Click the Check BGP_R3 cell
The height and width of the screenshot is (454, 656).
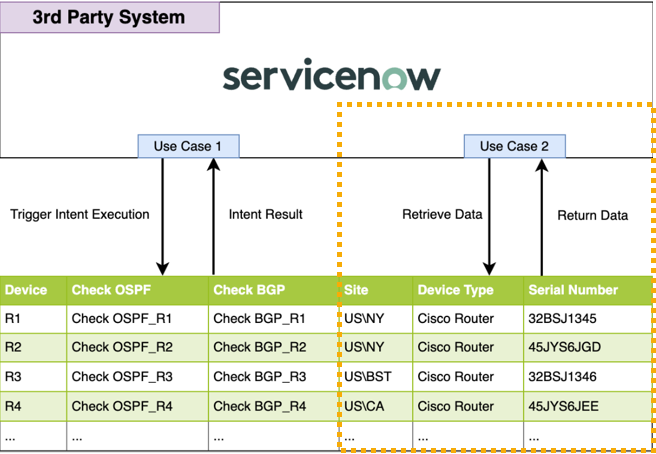click(x=259, y=377)
